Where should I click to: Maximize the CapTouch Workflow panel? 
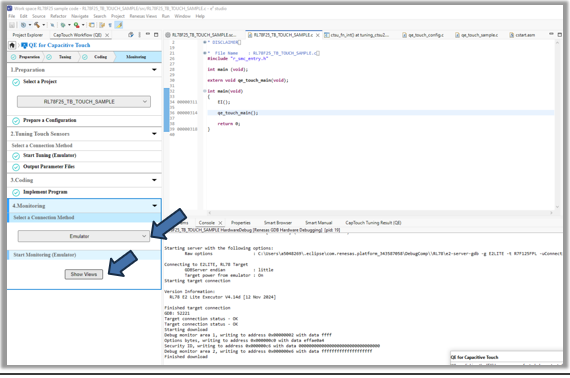pos(156,35)
